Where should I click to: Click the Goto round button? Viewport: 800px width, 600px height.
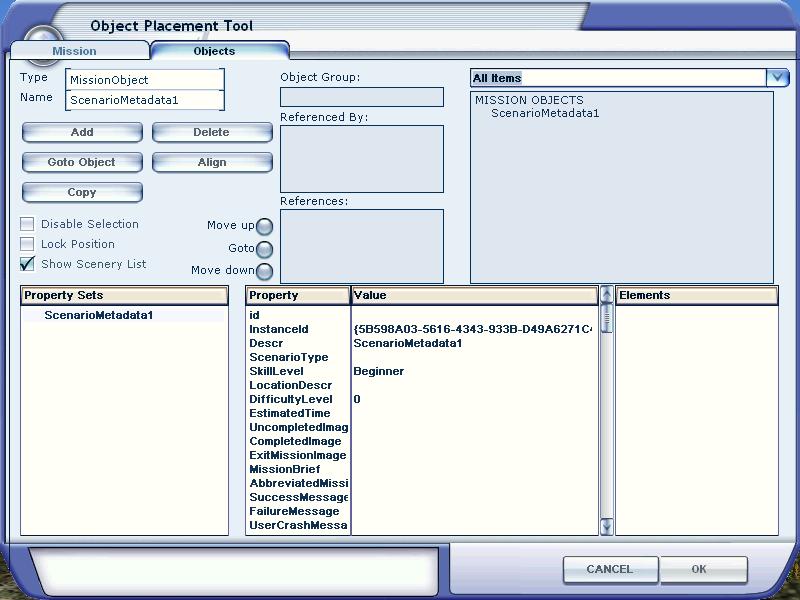pos(264,249)
